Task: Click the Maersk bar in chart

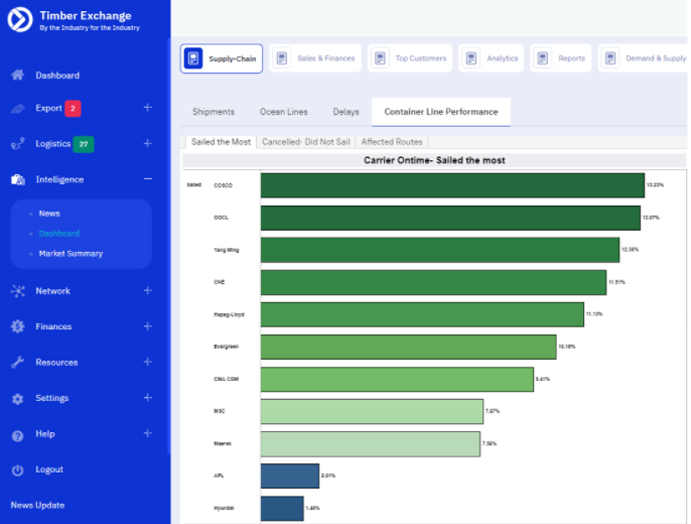Action: click(370, 444)
